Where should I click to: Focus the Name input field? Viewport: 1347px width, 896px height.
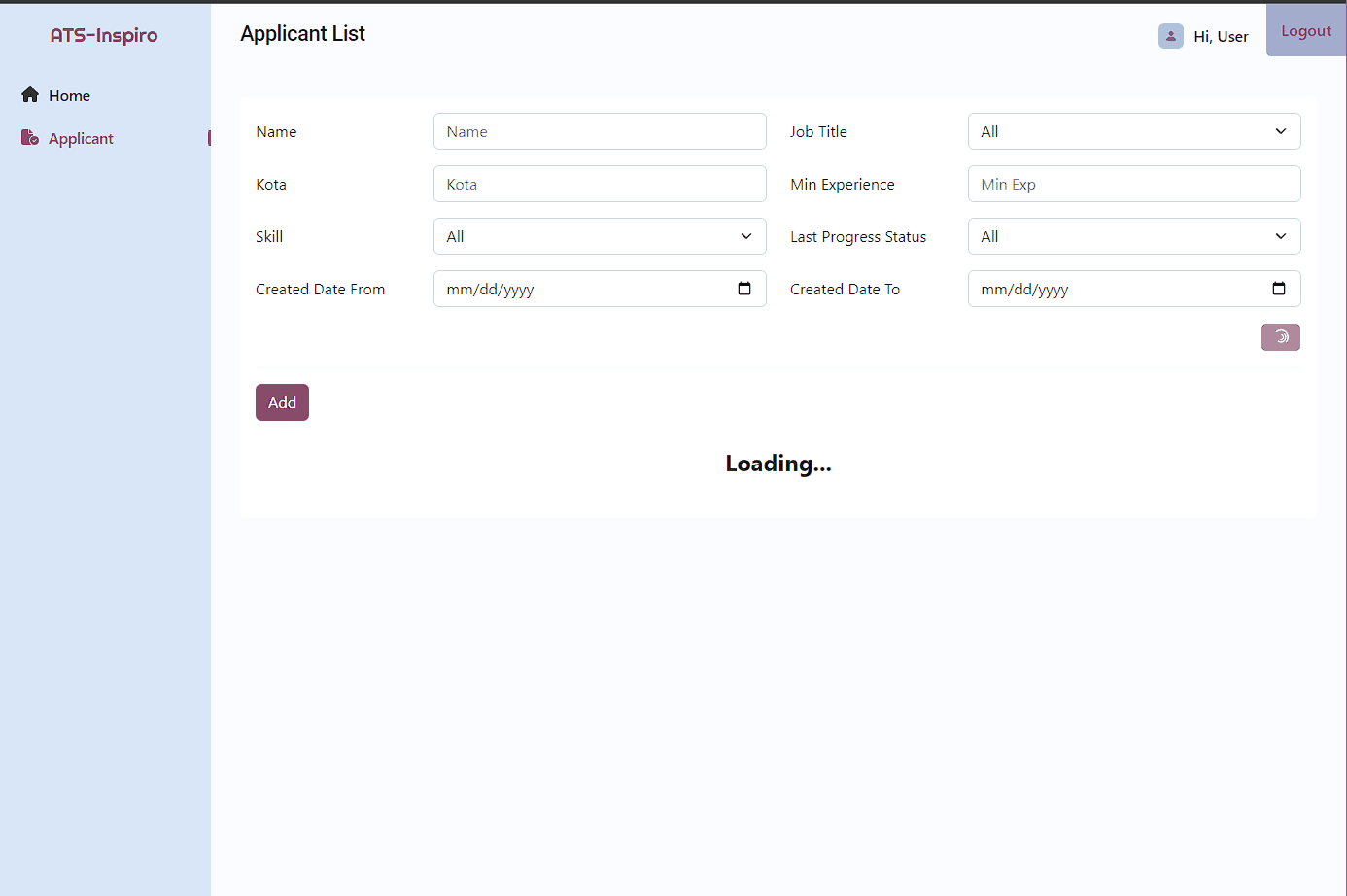pos(600,131)
